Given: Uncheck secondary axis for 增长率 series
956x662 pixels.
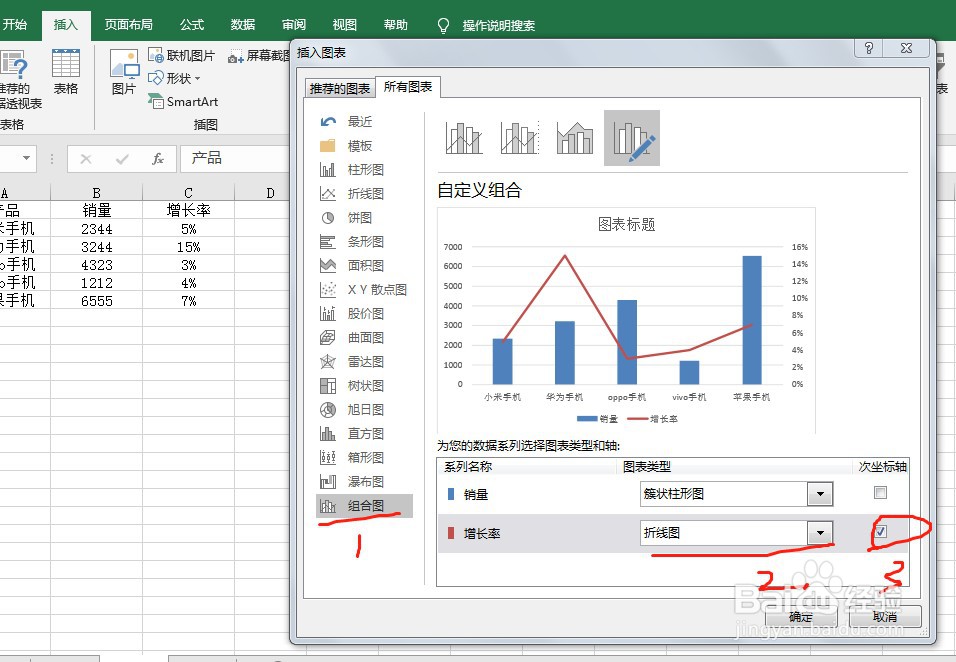Looking at the screenshot, I should (880, 532).
